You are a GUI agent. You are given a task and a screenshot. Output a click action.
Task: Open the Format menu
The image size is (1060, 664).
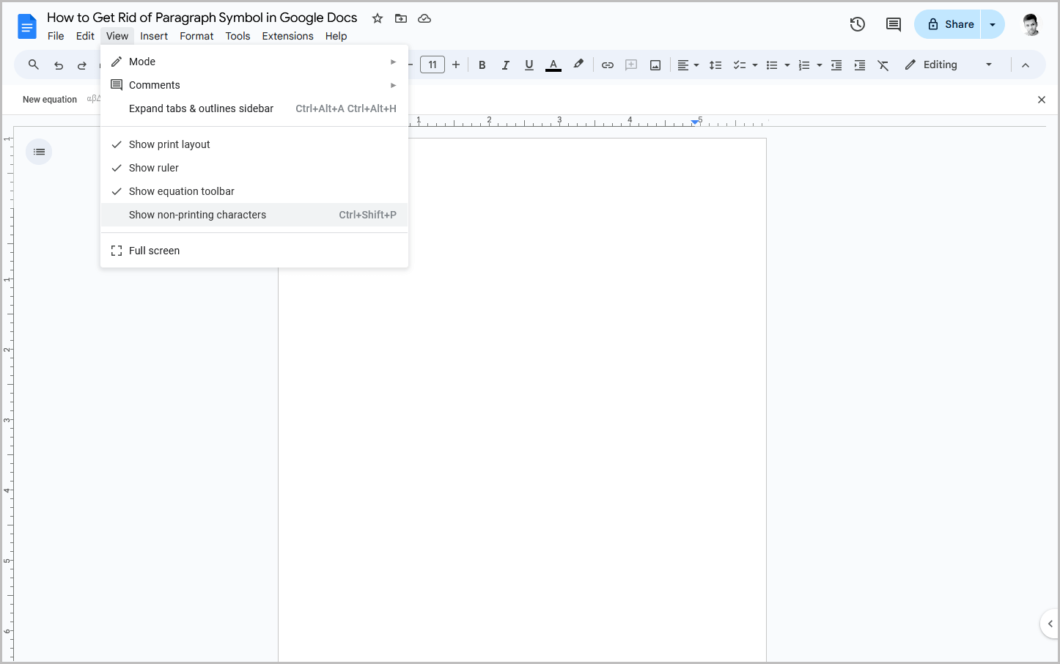click(196, 36)
